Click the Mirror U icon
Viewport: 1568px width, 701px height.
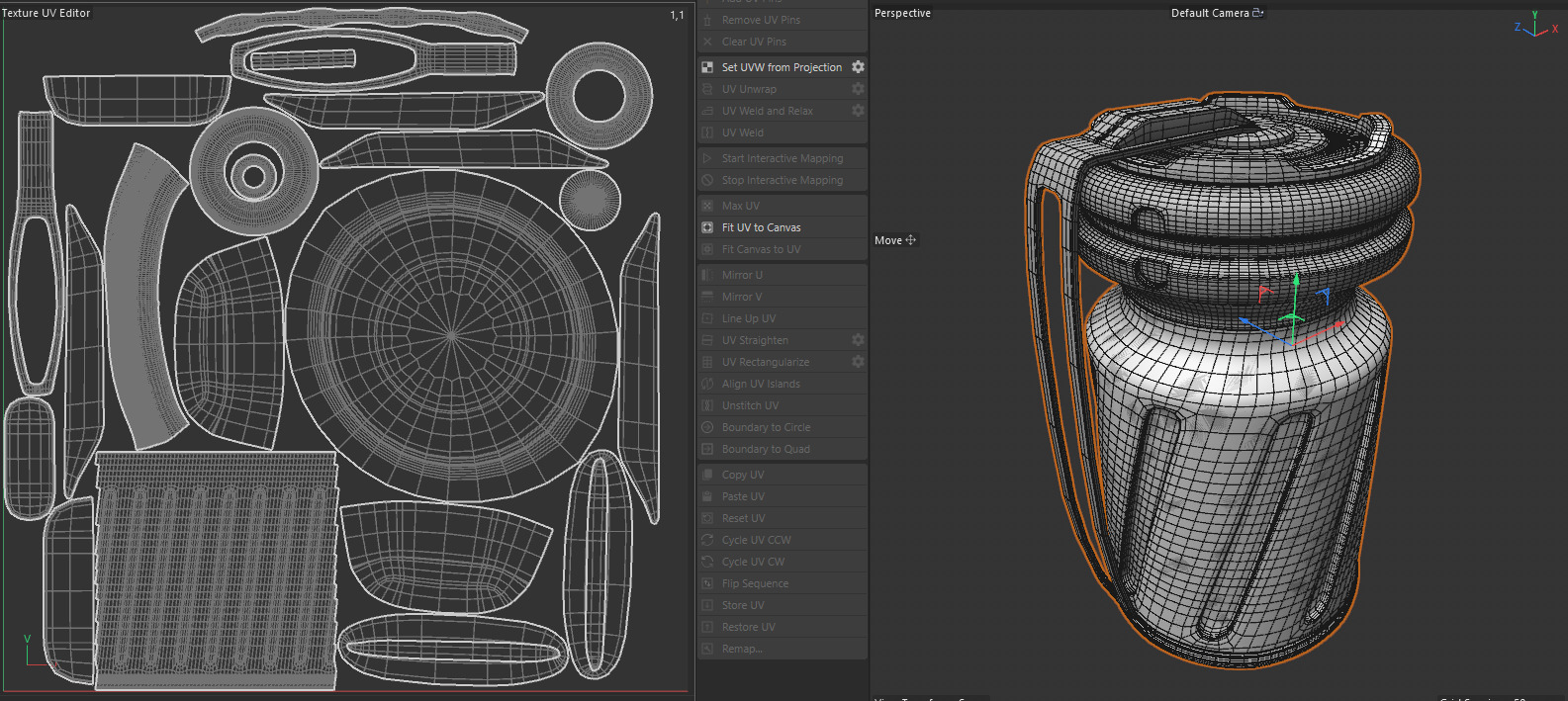[x=707, y=275]
